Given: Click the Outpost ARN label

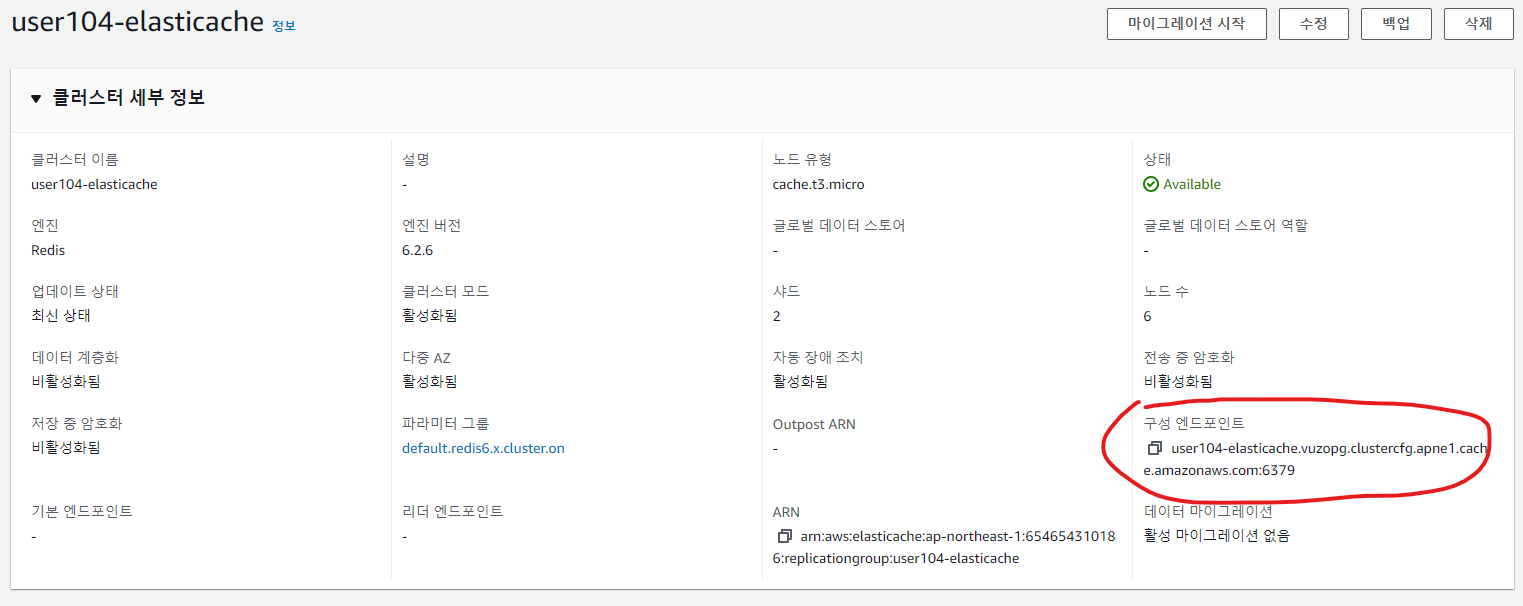Looking at the screenshot, I should click(x=814, y=424).
